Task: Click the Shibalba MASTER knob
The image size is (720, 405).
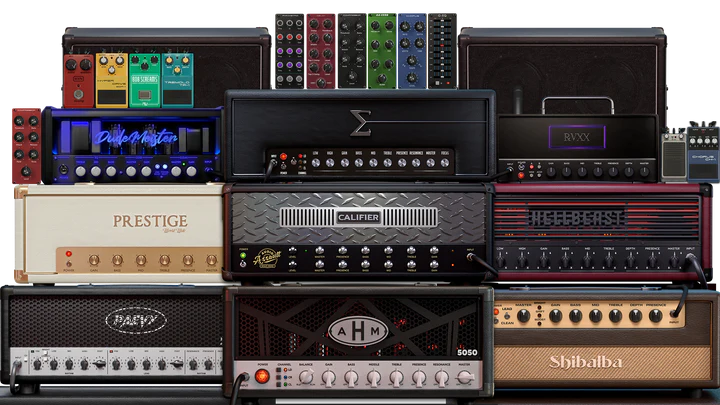Action: (523, 315)
